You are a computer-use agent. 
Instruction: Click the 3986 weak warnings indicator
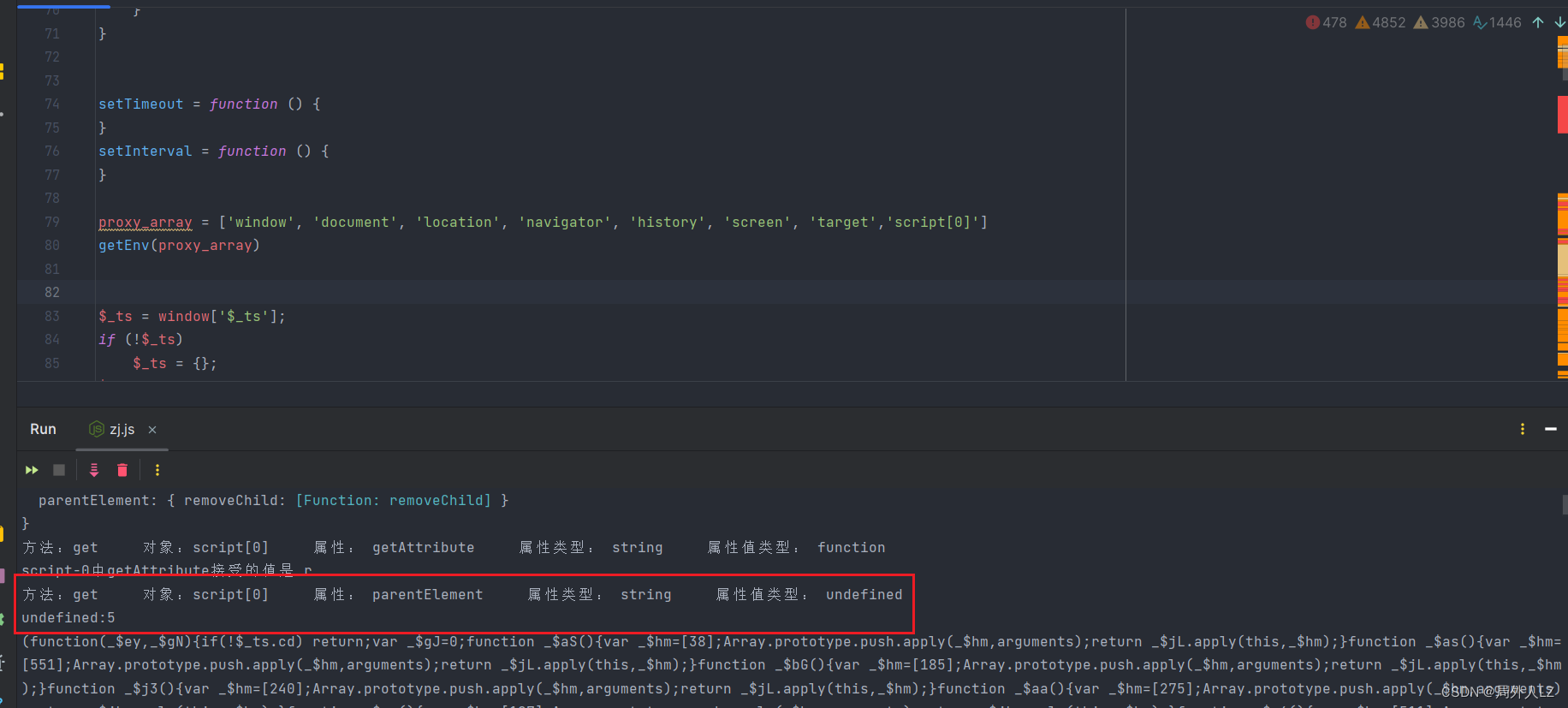click(1440, 22)
